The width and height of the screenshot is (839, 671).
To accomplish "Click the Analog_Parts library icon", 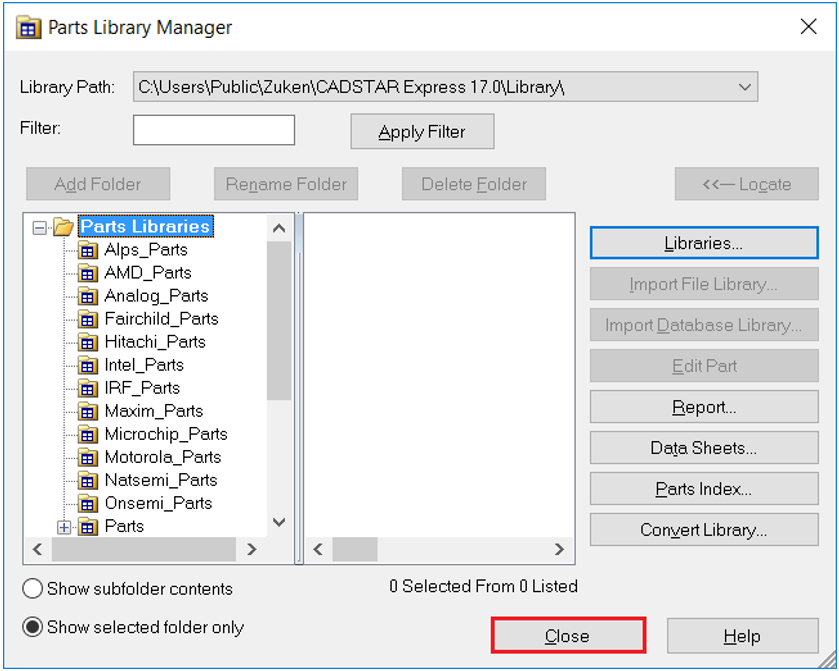I will coord(88,296).
